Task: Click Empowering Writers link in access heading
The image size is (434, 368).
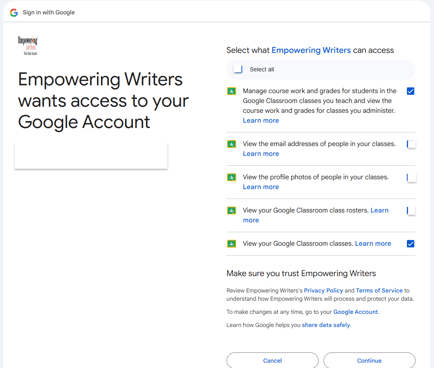Action: pyautogui.click(x=311, y=50)
